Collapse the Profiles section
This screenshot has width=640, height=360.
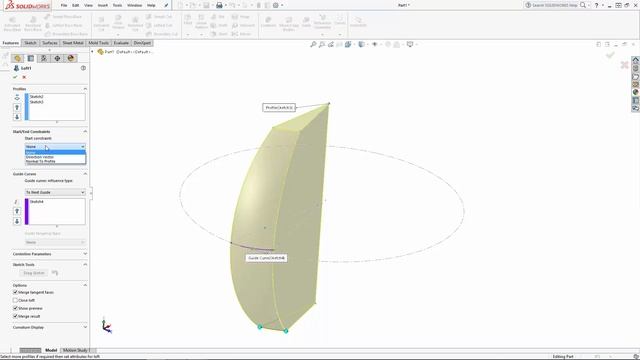coord(85,89)
